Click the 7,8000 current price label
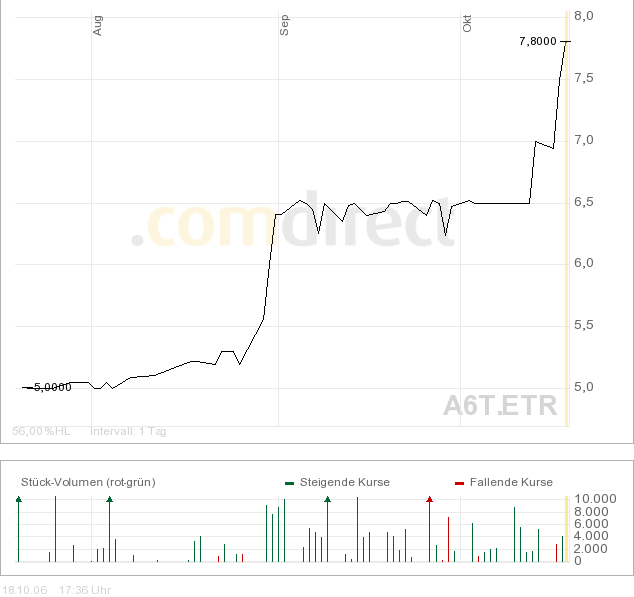This screenshot has height=597, width=634. [538, 41]
